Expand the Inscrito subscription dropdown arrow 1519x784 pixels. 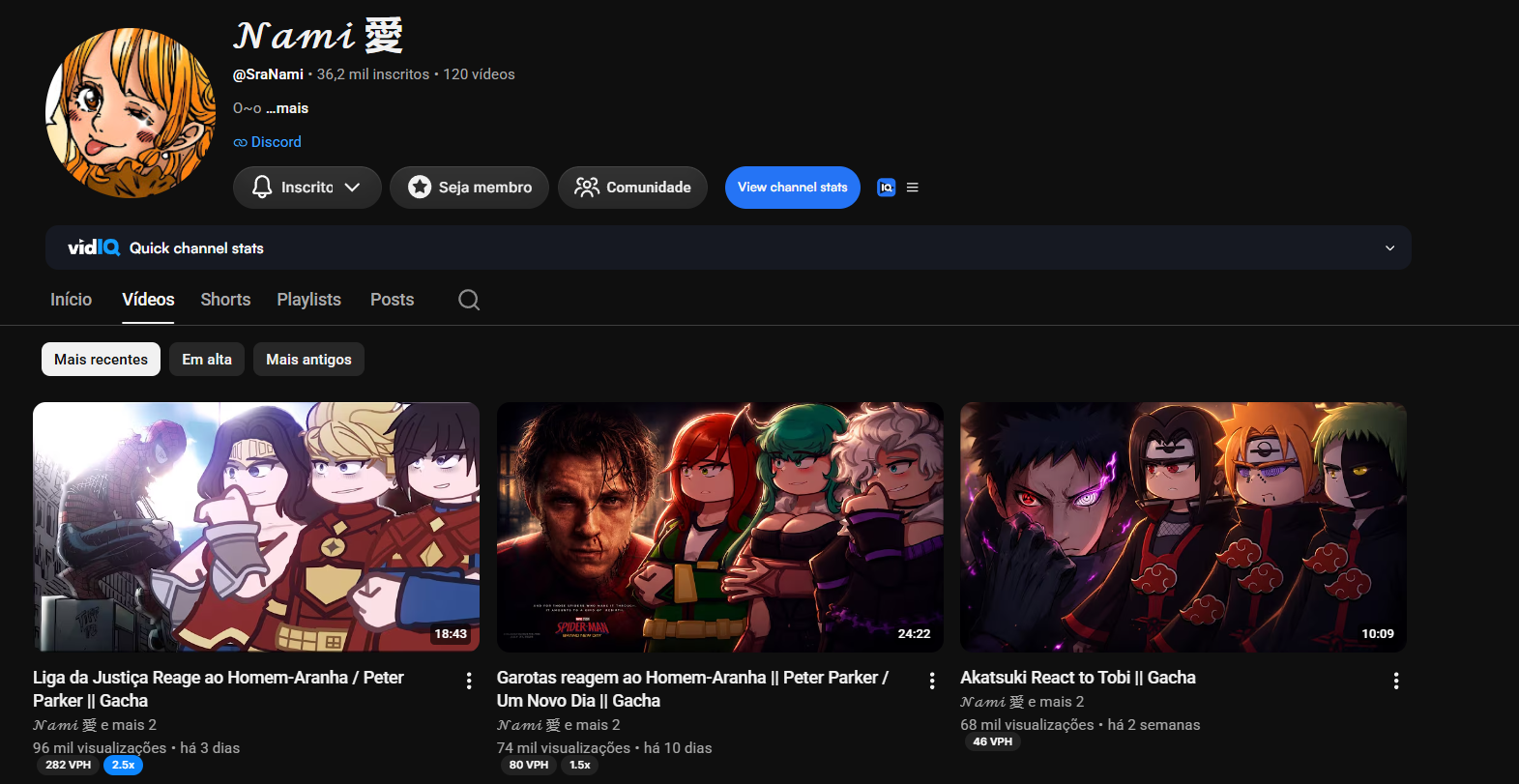tap(352, 188)
